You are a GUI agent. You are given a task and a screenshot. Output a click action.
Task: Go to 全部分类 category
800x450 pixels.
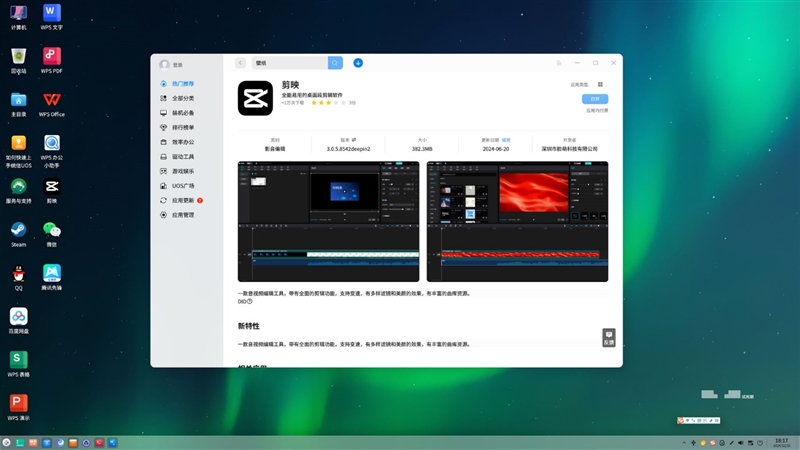pos(183,98)
